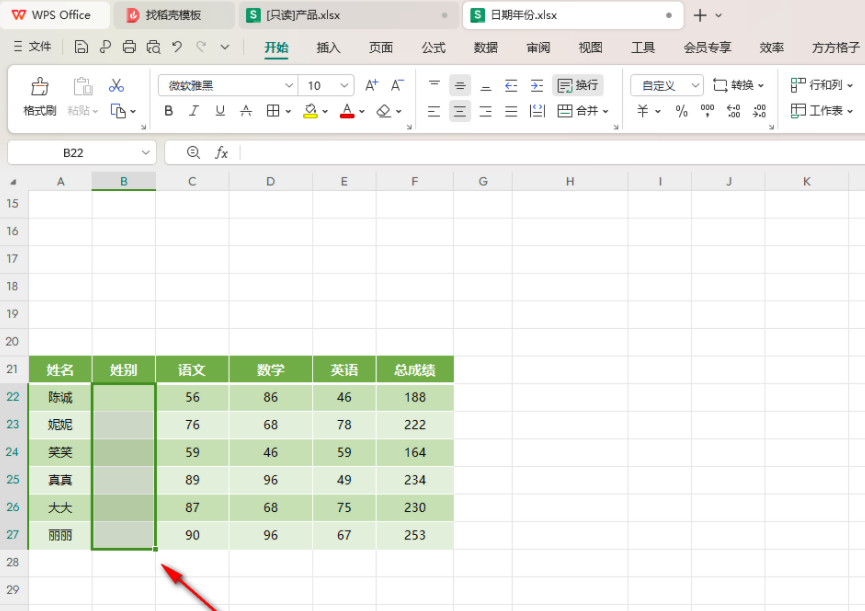The width and height of the screenshot is (865, 611).
Task: Click the 工作表 button
Action: click(x=821, y=111)
